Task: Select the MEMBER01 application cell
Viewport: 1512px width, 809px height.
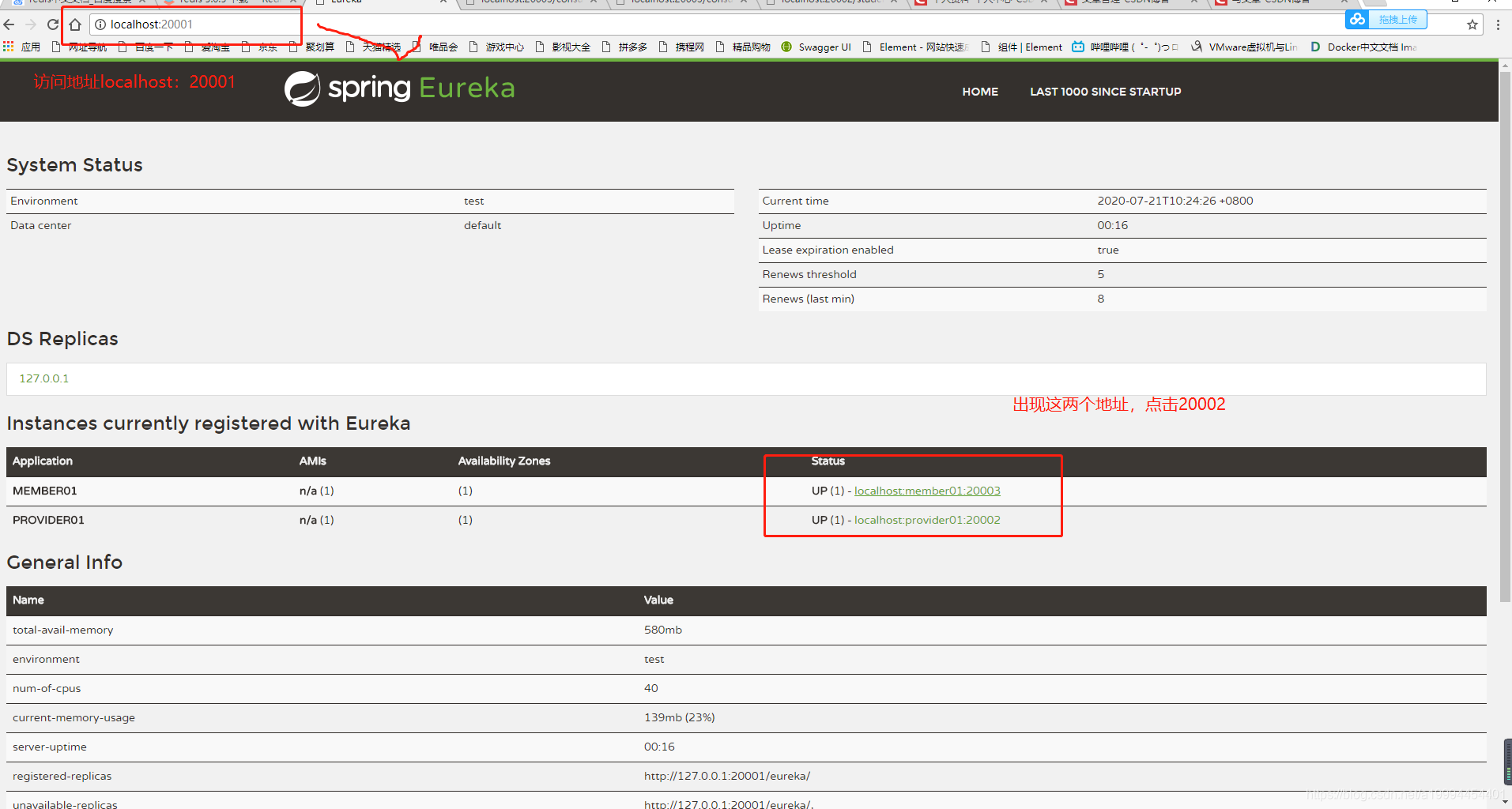Action: (45, 491)
